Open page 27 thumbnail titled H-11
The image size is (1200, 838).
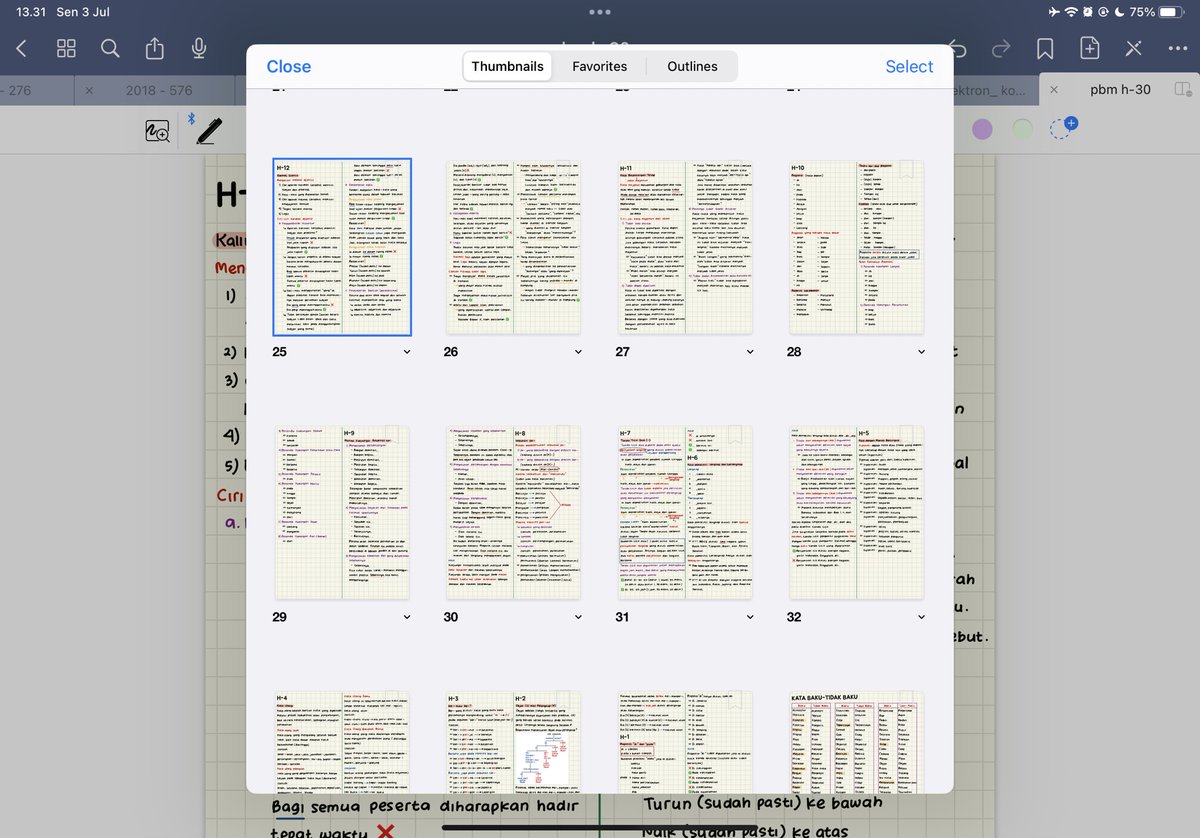[x=685, y=247]
